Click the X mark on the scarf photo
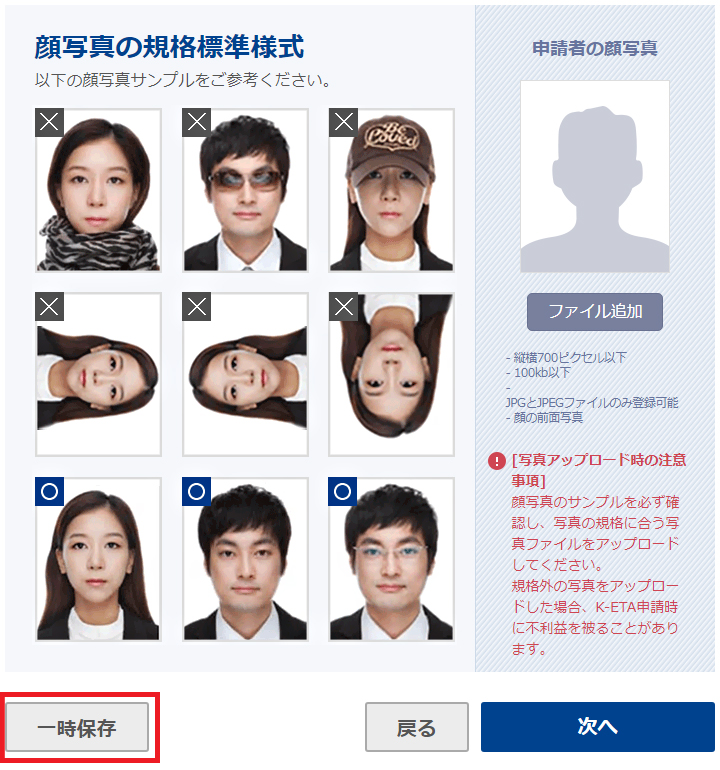Viewport: 720px width, 770px height. click(x=50, y=122)
